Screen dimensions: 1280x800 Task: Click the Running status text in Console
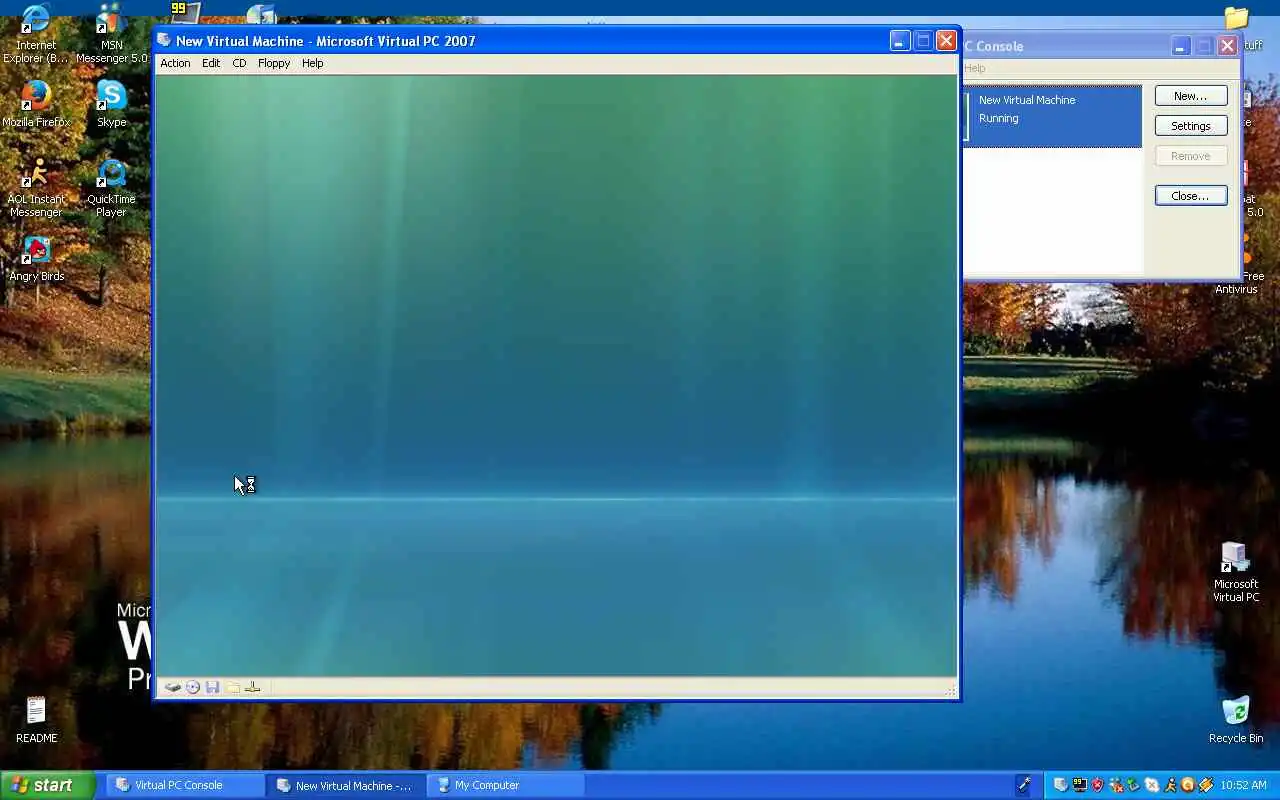tap(998, 118)
